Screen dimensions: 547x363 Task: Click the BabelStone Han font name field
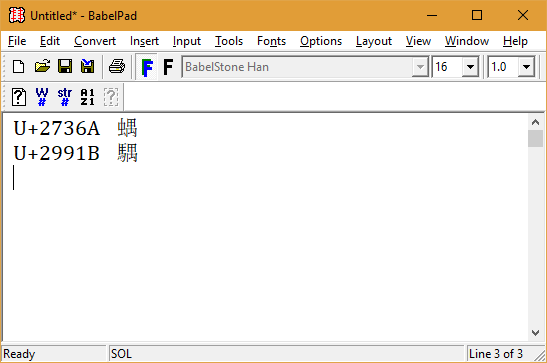(x=297, y=67)
